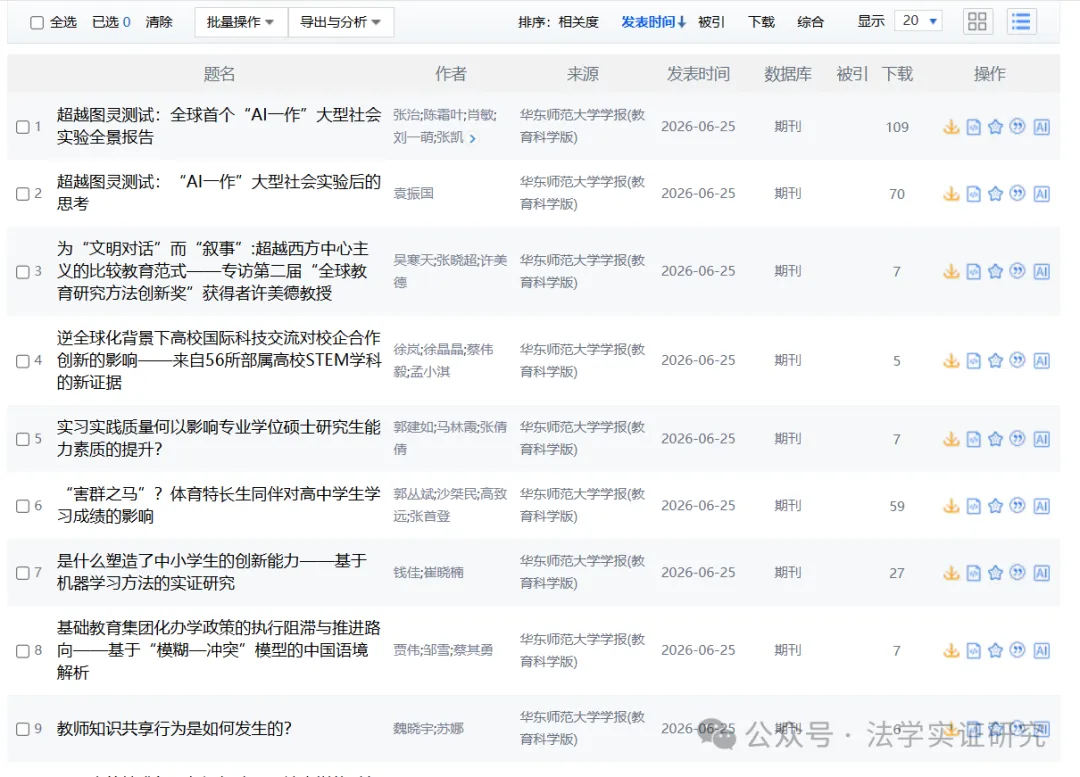Image resolution: width=1080 pixels, height=777 pixels.
Task: Switch to grid view layout
Action: point(977,21)
